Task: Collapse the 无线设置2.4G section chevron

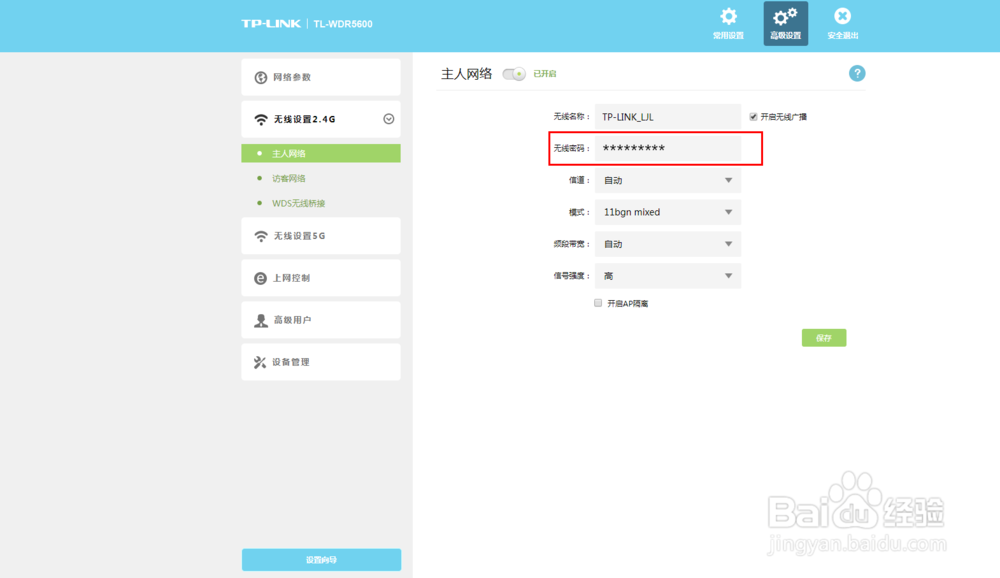Action: pyautogui.click(x=388, y=118)
